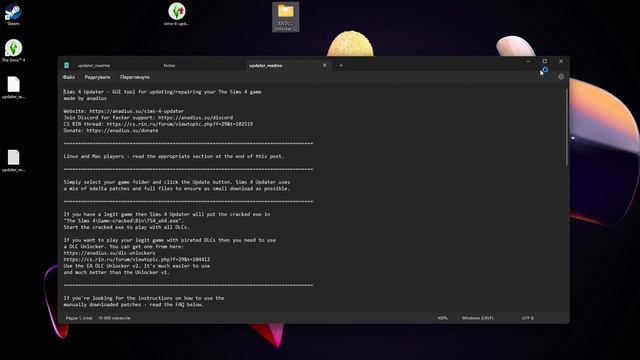Viewport: 640px width, 360px height.
Task: Click the character count status entry
Action: click(x=114, y=318)
